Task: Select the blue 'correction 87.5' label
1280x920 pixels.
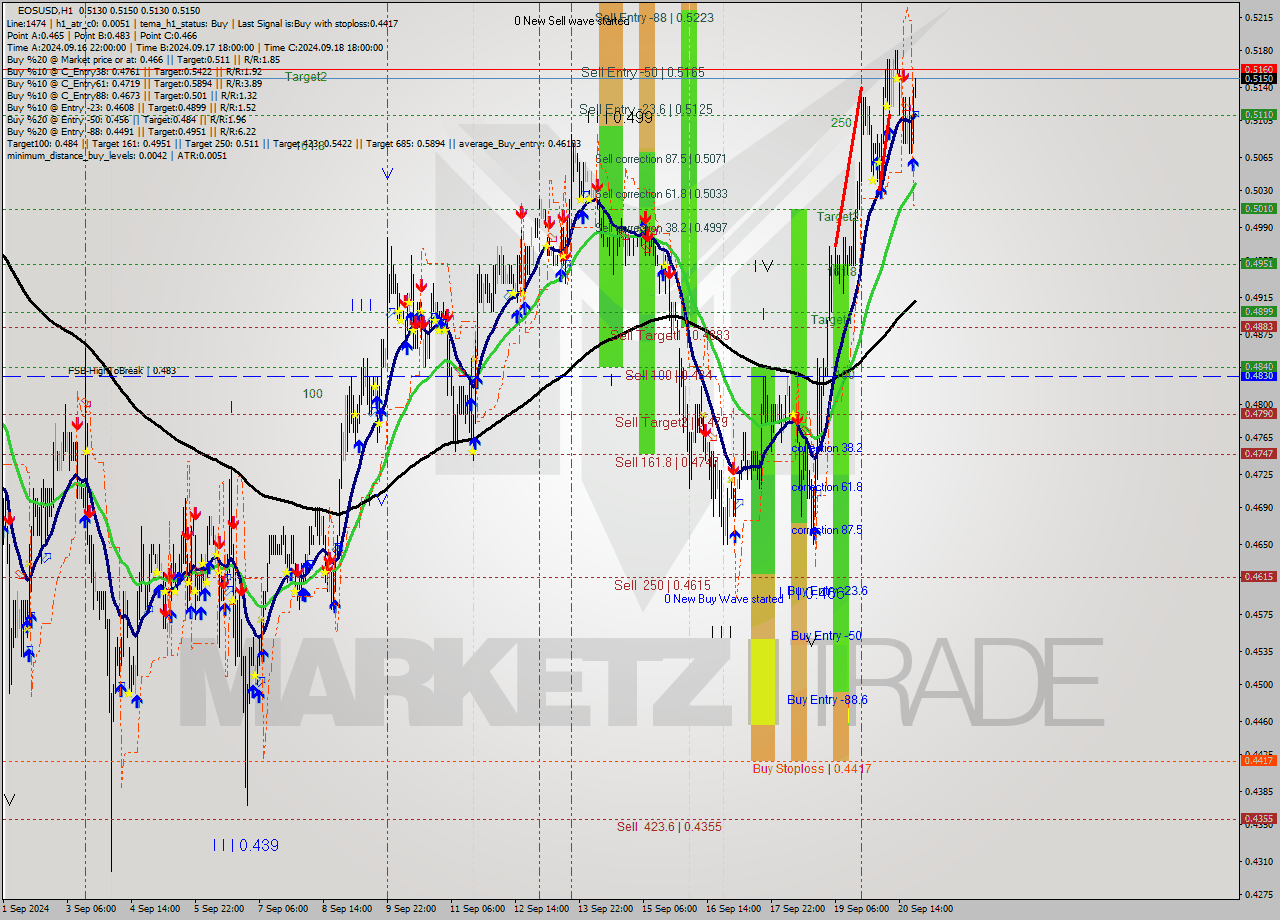Action: 826,530
